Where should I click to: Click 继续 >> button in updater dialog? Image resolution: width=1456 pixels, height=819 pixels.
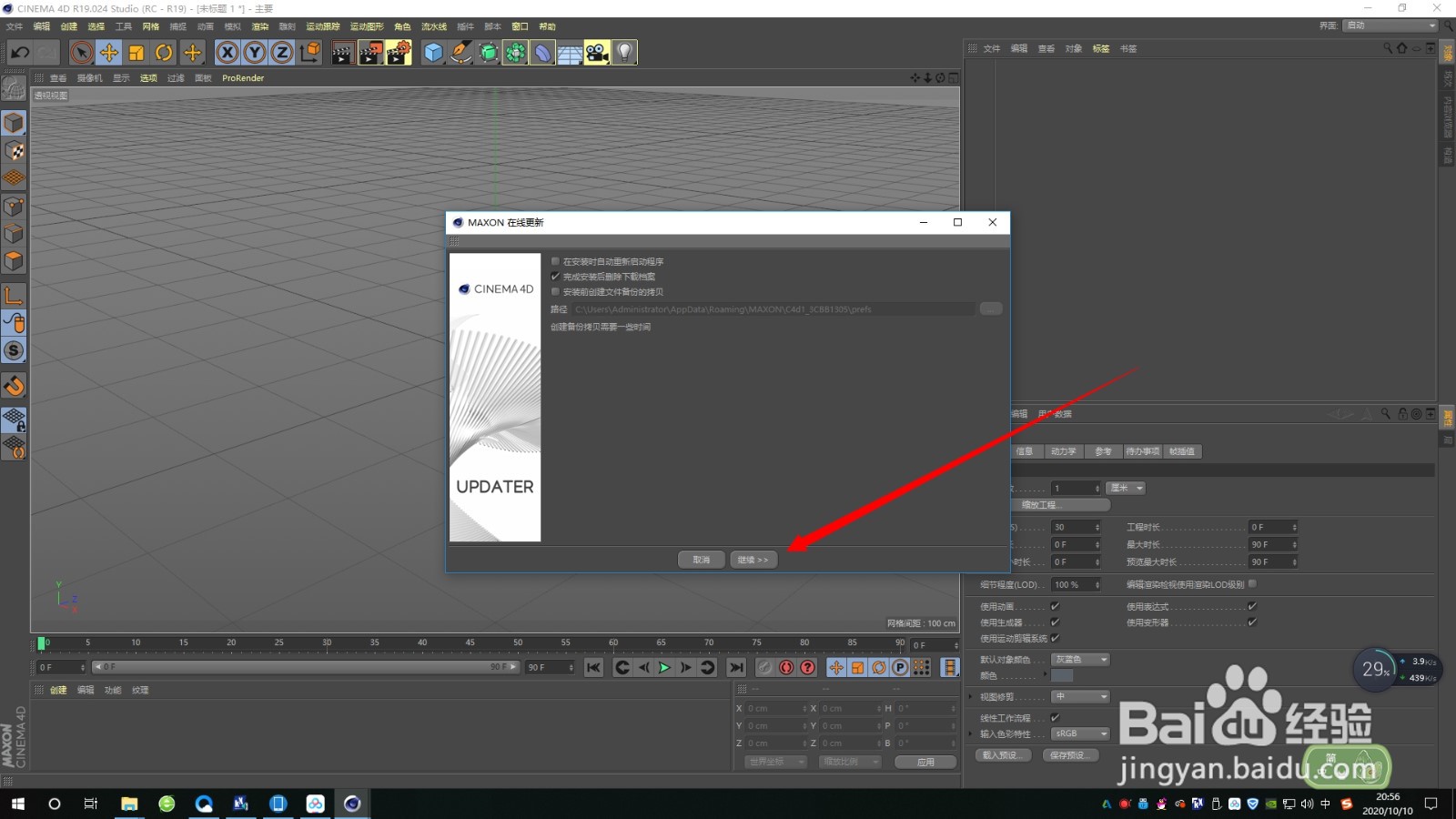753,560
